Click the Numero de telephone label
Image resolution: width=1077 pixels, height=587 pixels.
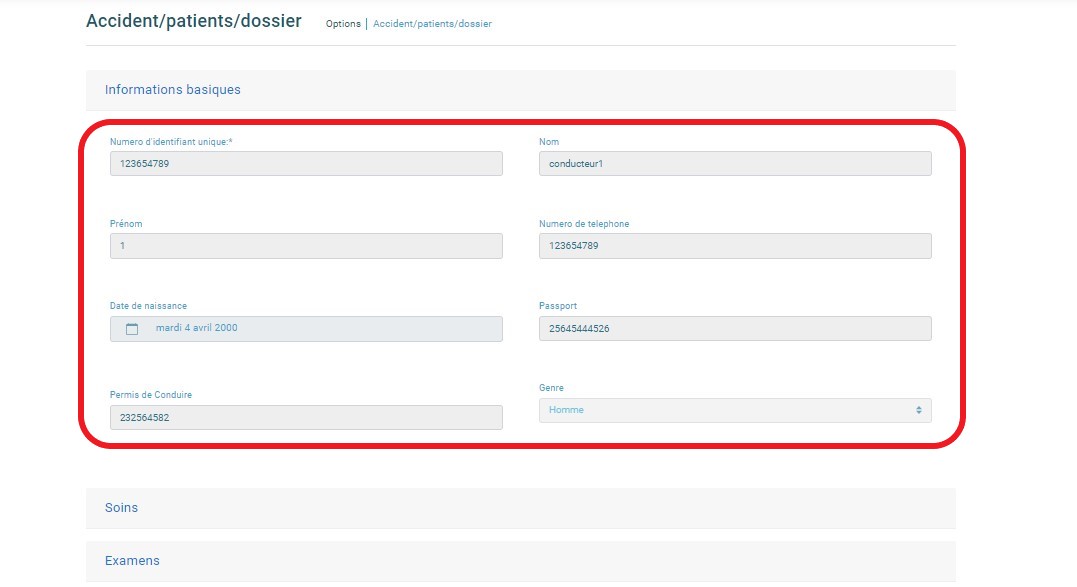(x=584, y=224)
